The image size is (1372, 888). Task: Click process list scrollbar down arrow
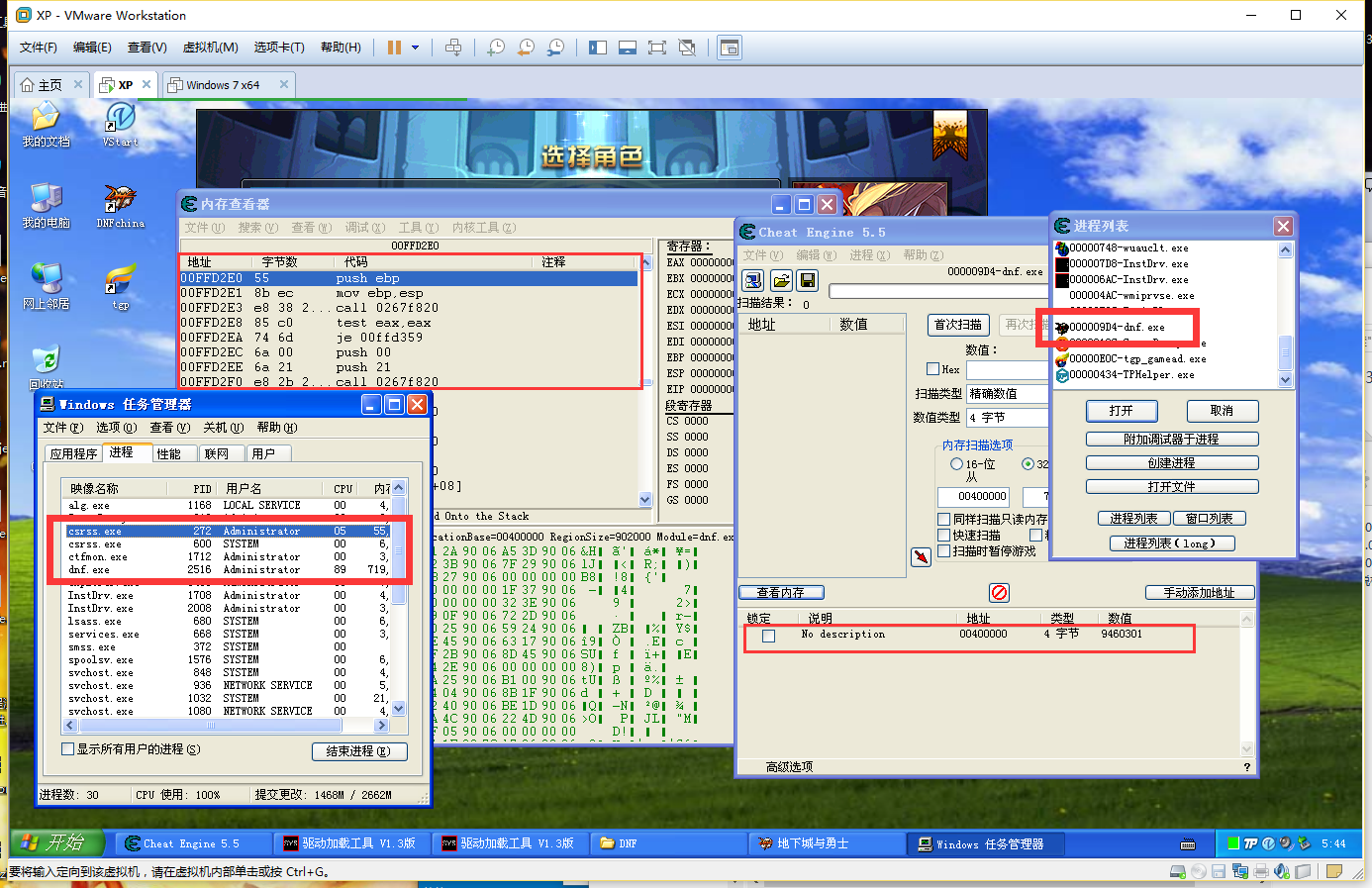[x=1285, y=379]
